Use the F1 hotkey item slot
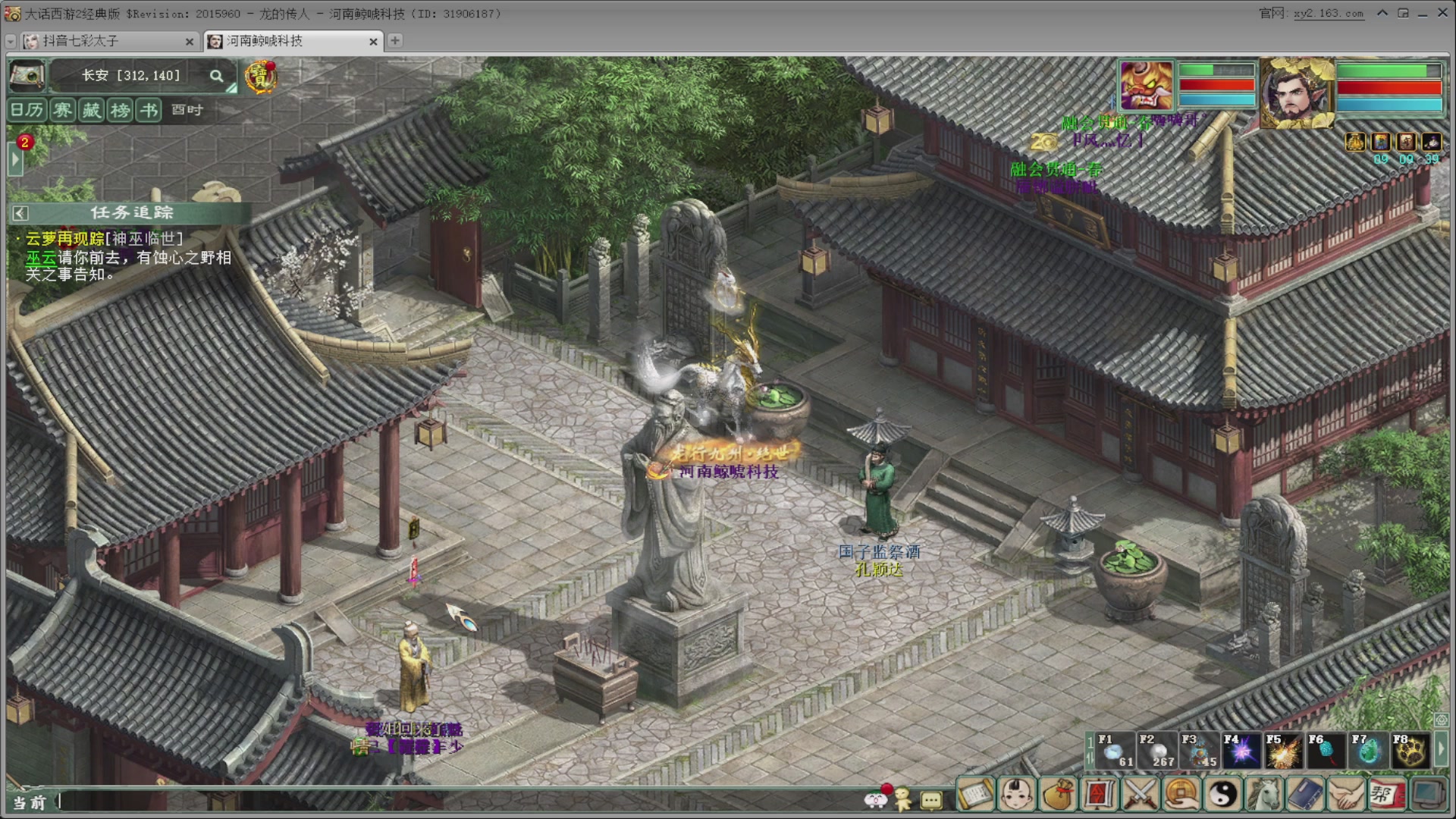Image resolution: width=1456 pixels, height=819 pixels. tap(1115, 751)
